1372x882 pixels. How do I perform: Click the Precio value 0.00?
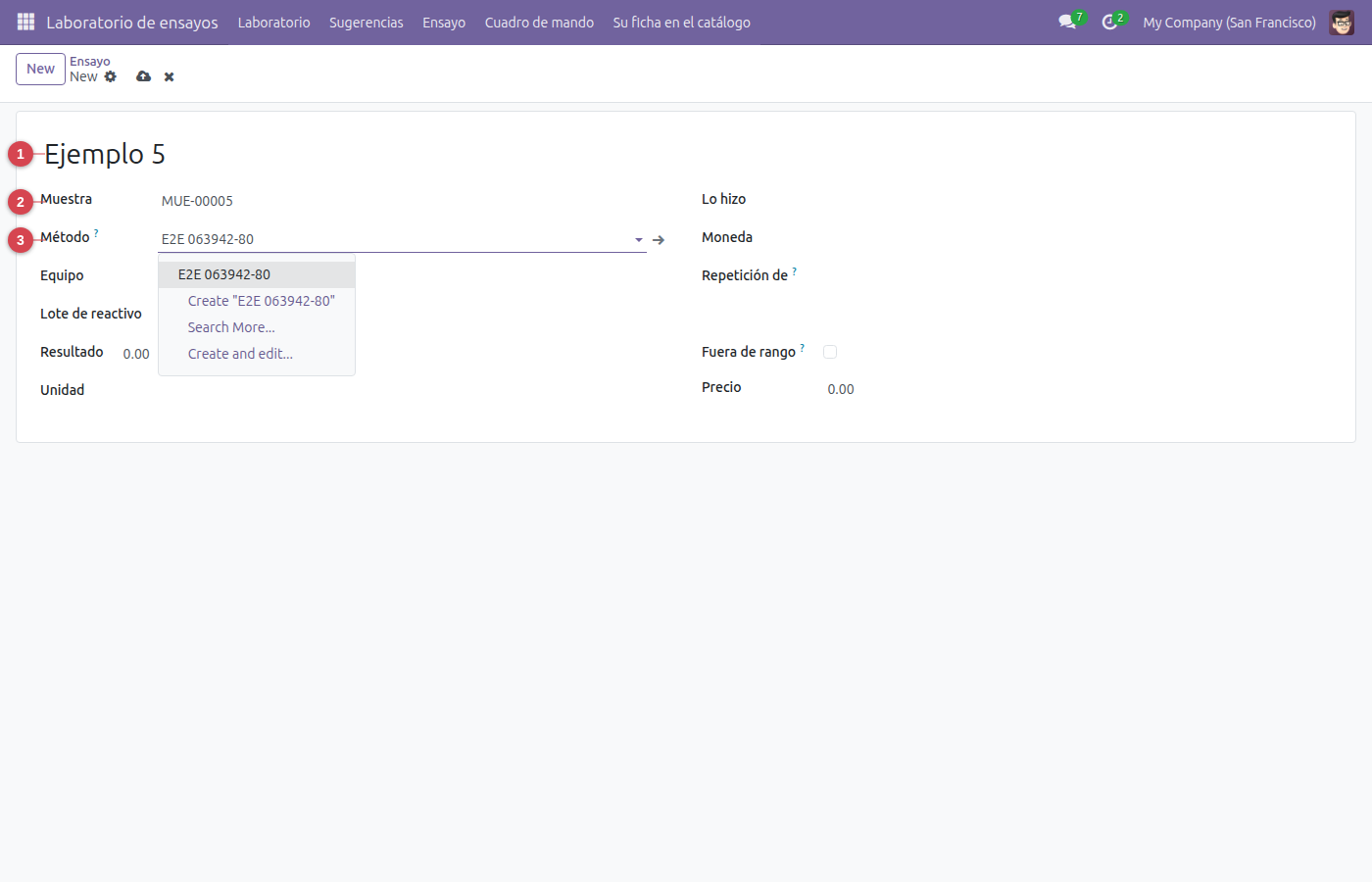841,389
